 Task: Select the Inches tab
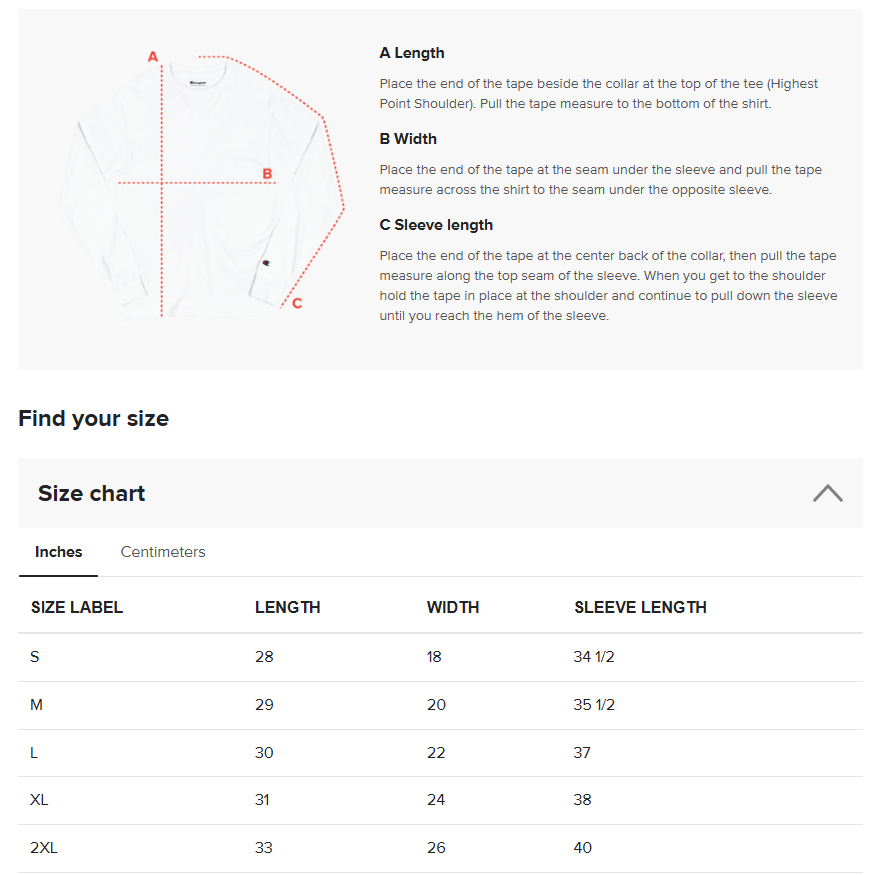59,552
